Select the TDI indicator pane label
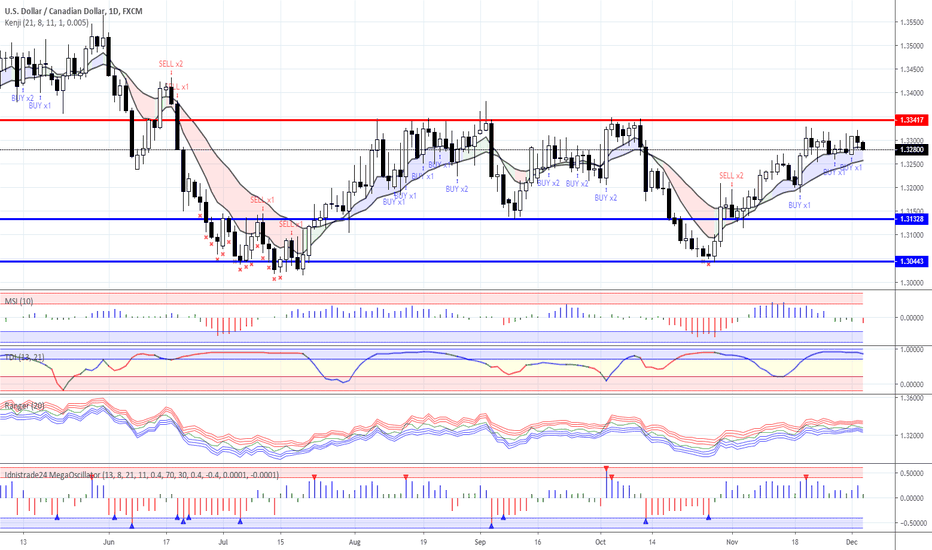This screenshot has width=932, height=550. (24, 356)
